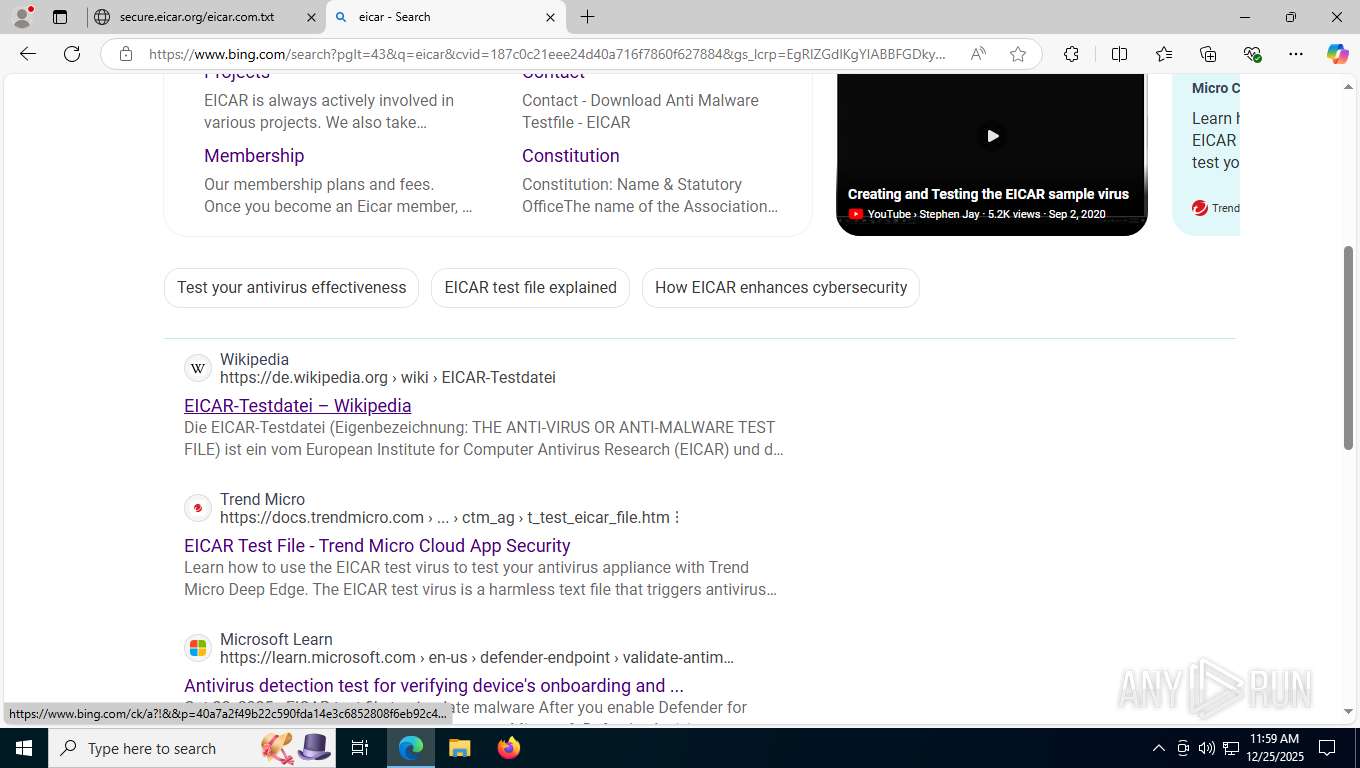
Task: Open Trend Micro result options dots
Action: [x=677, y=518]
